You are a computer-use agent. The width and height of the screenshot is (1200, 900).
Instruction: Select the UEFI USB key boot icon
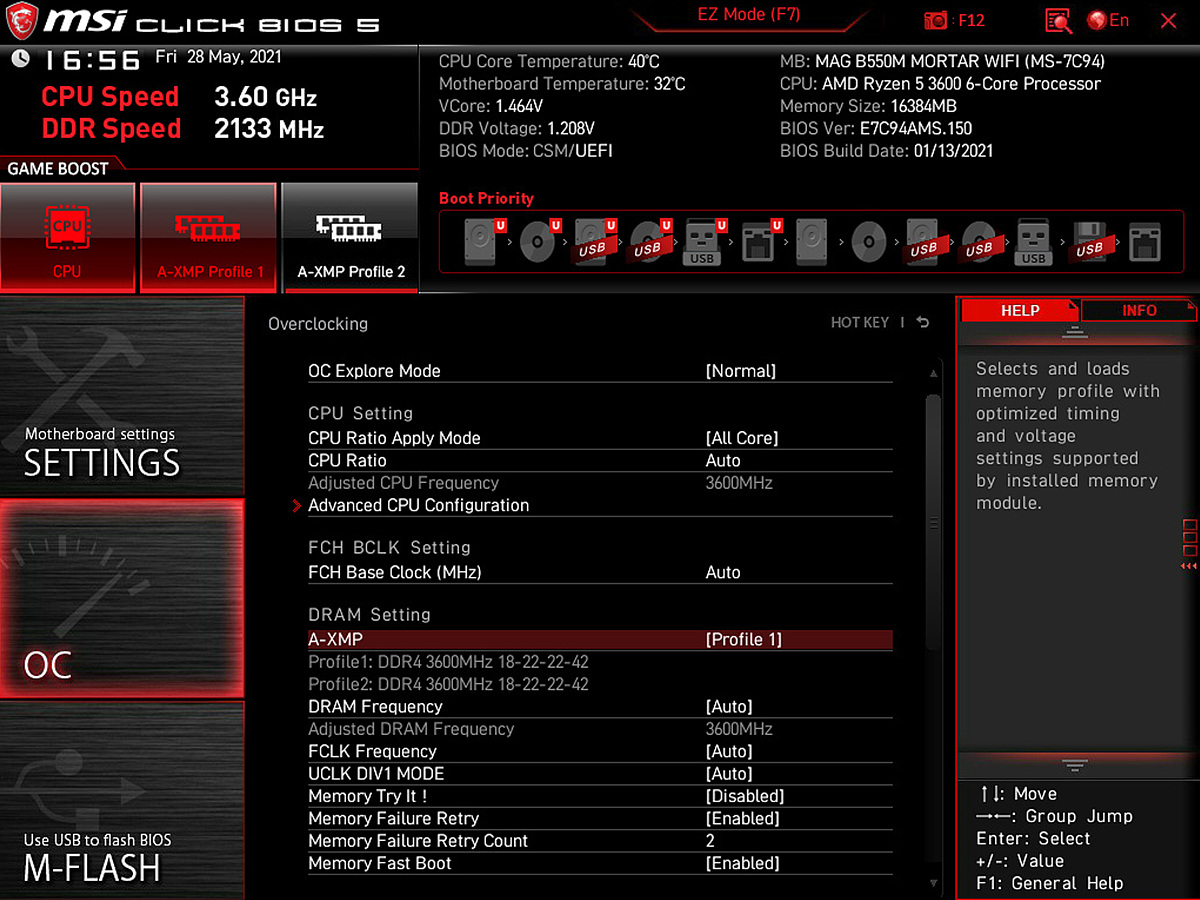[703, 241]
